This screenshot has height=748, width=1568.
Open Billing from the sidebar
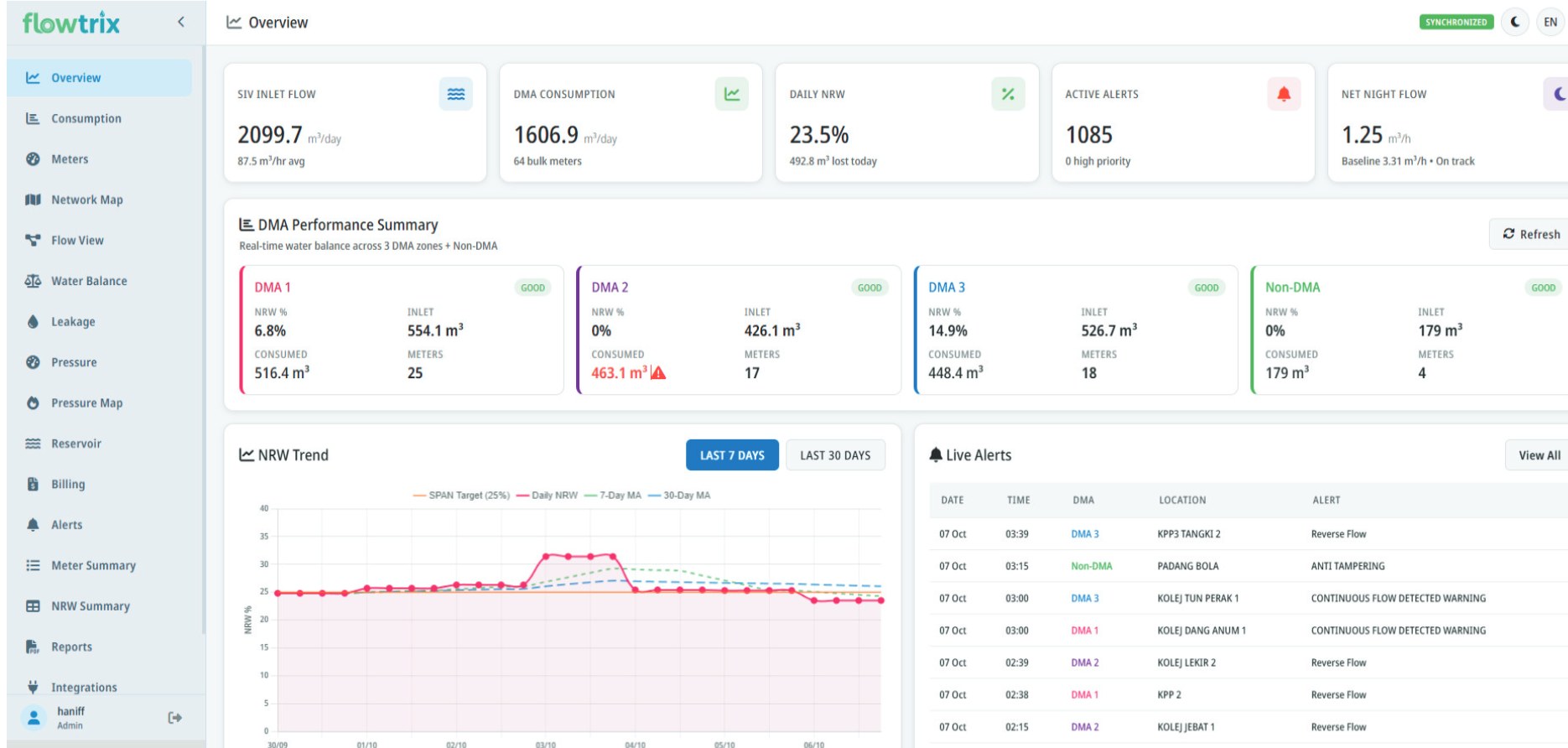(68, 484)
